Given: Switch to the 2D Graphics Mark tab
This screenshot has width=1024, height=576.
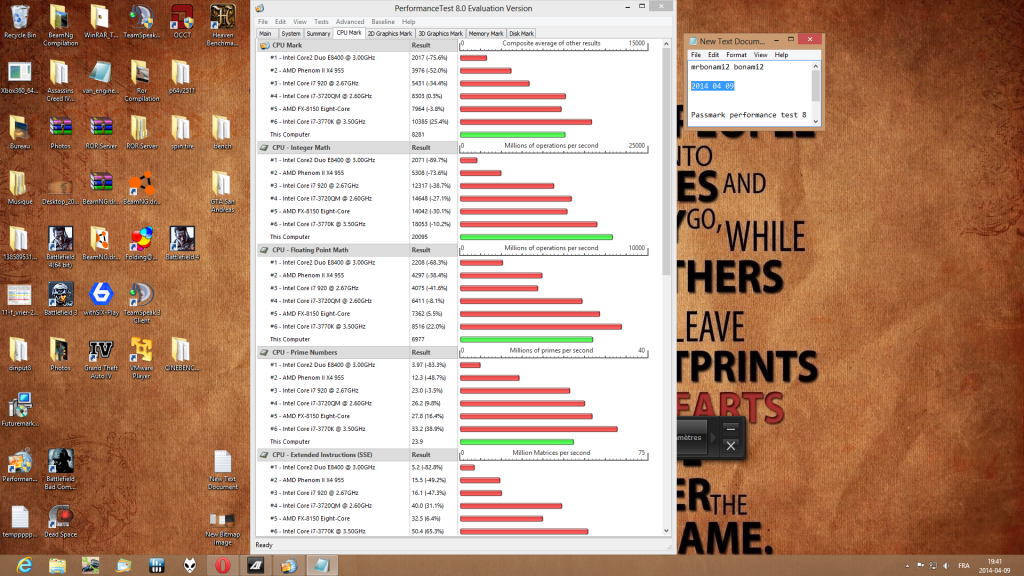Looking at the screenshot, I should coord(389,33).
